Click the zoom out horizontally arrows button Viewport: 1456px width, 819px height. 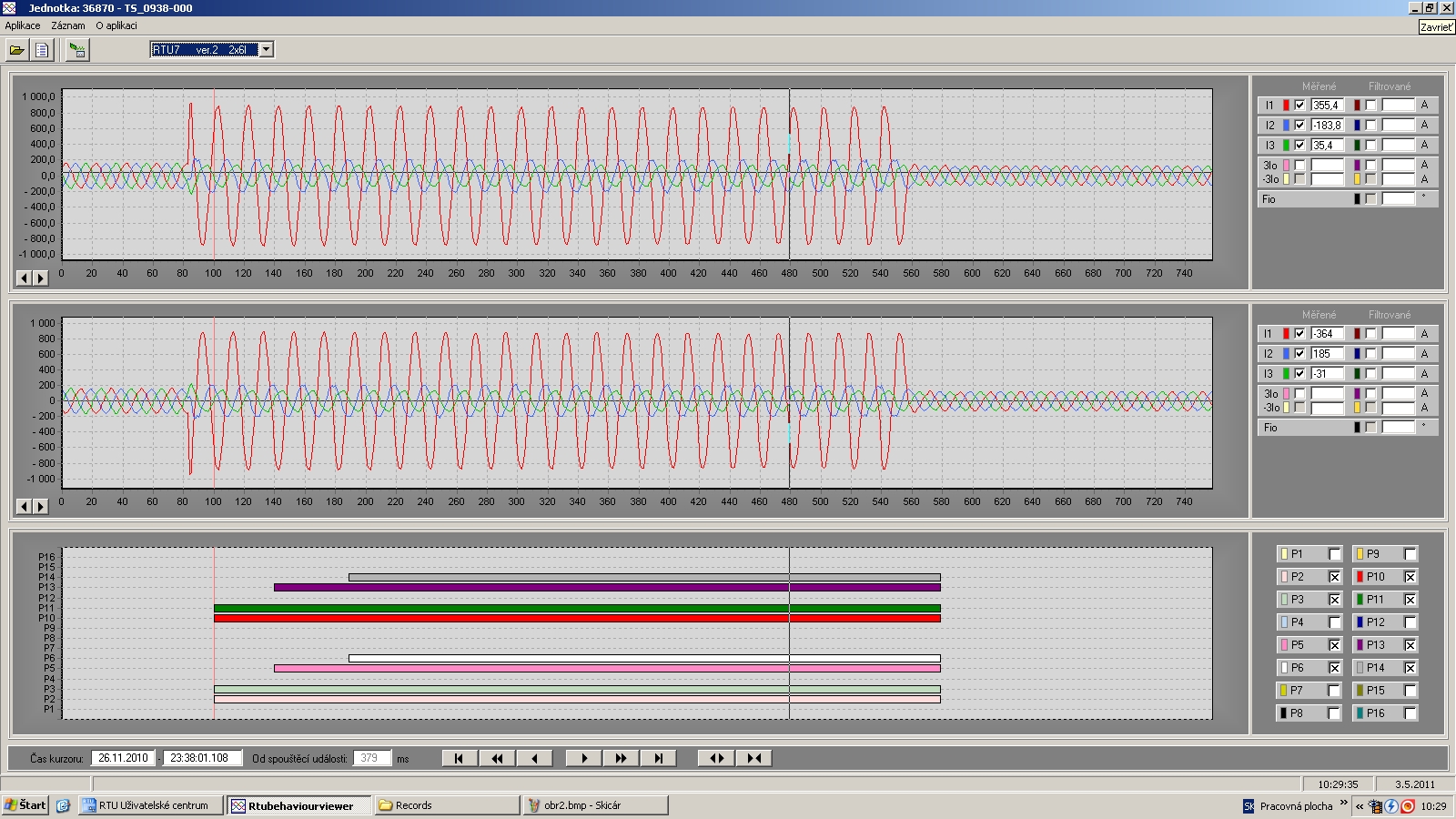tap(716, 758)
